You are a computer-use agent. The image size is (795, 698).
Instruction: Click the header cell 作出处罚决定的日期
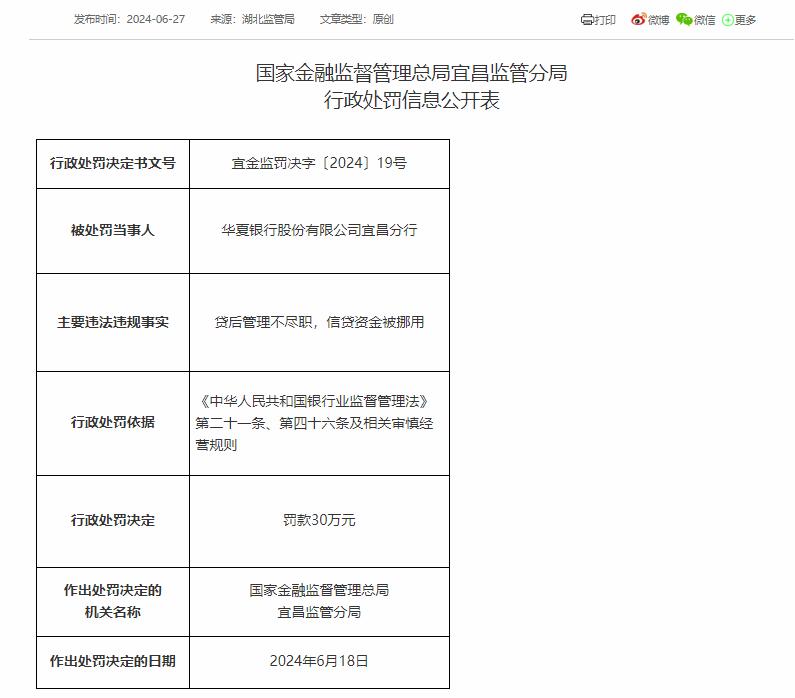(113, 661)
